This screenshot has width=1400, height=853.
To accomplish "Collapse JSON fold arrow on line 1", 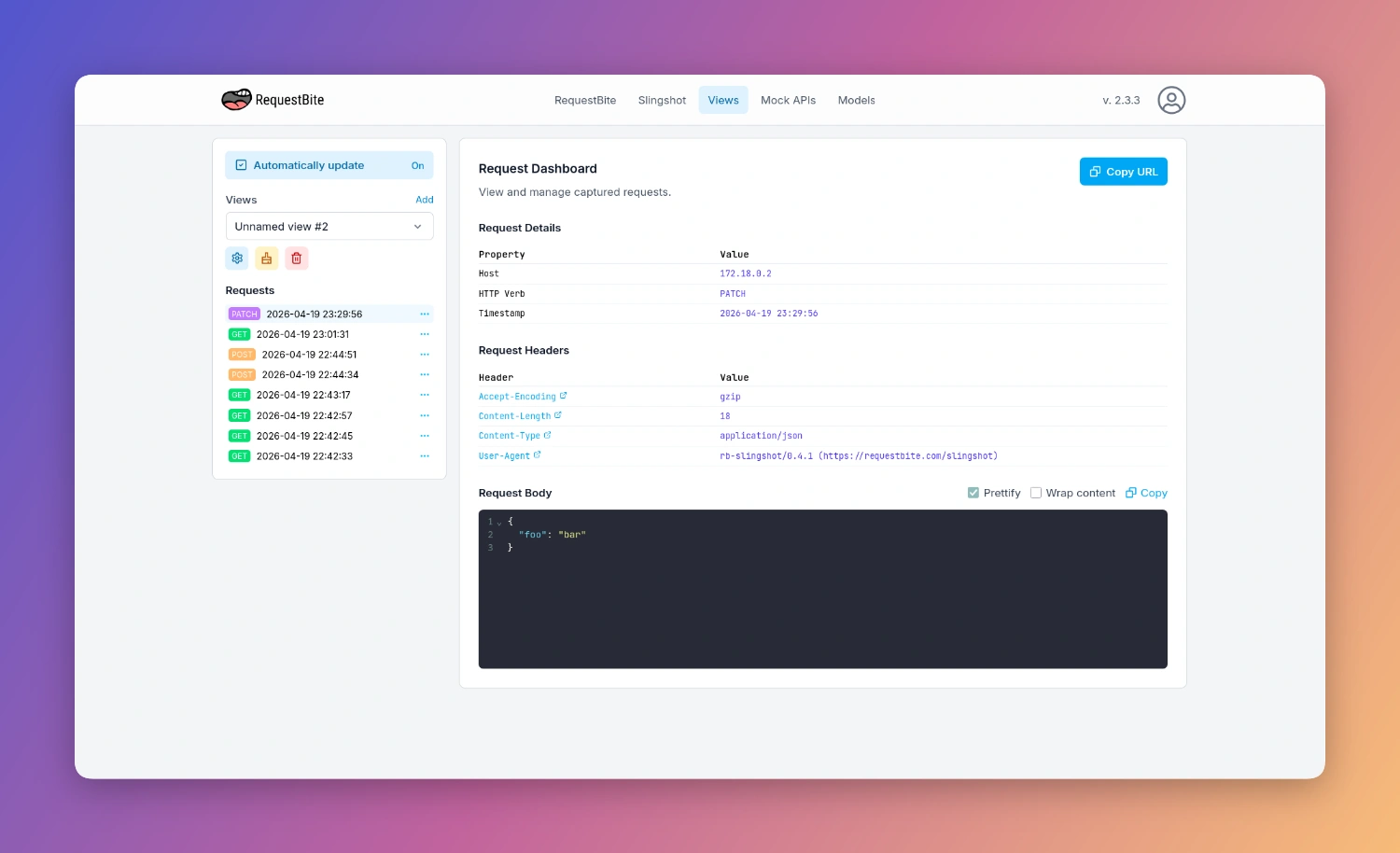I will click(x=499, y=523).
